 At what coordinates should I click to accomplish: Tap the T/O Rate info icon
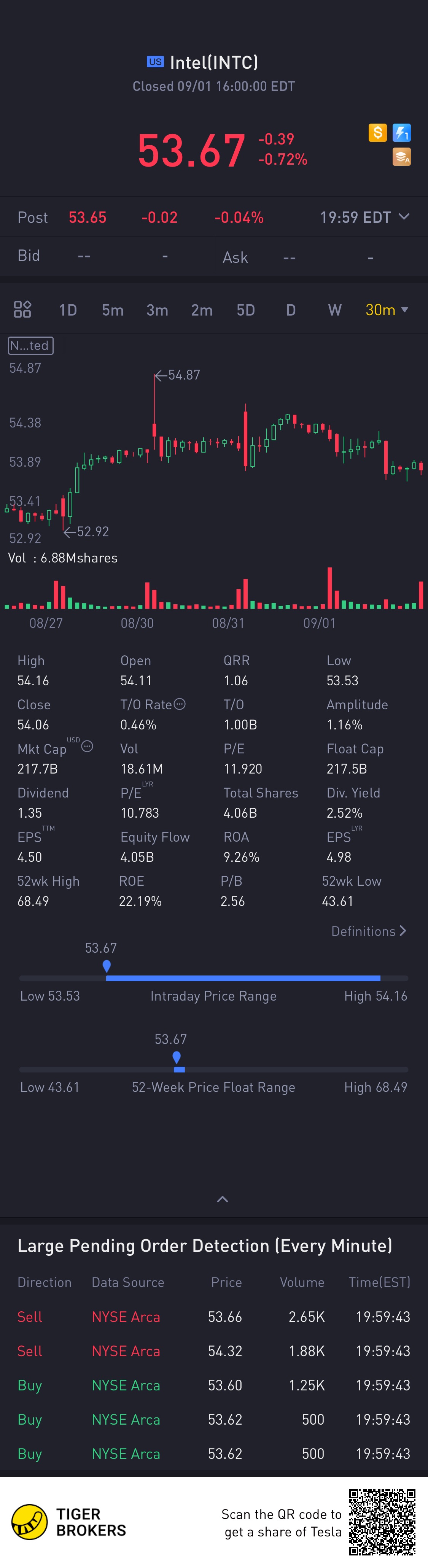click(x=180, y=704)
